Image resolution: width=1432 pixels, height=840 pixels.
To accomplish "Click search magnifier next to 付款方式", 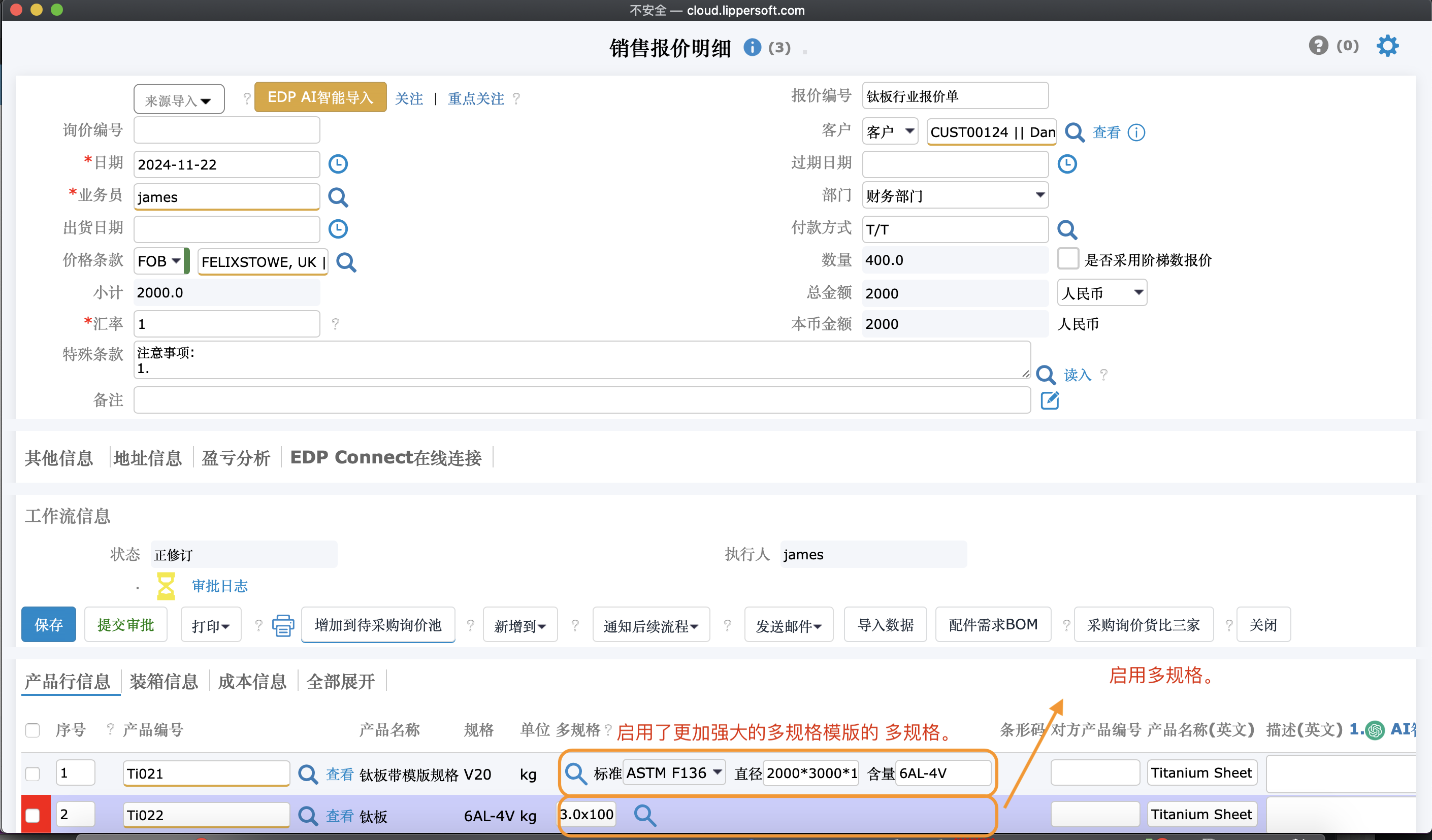I will point(1066,229).
